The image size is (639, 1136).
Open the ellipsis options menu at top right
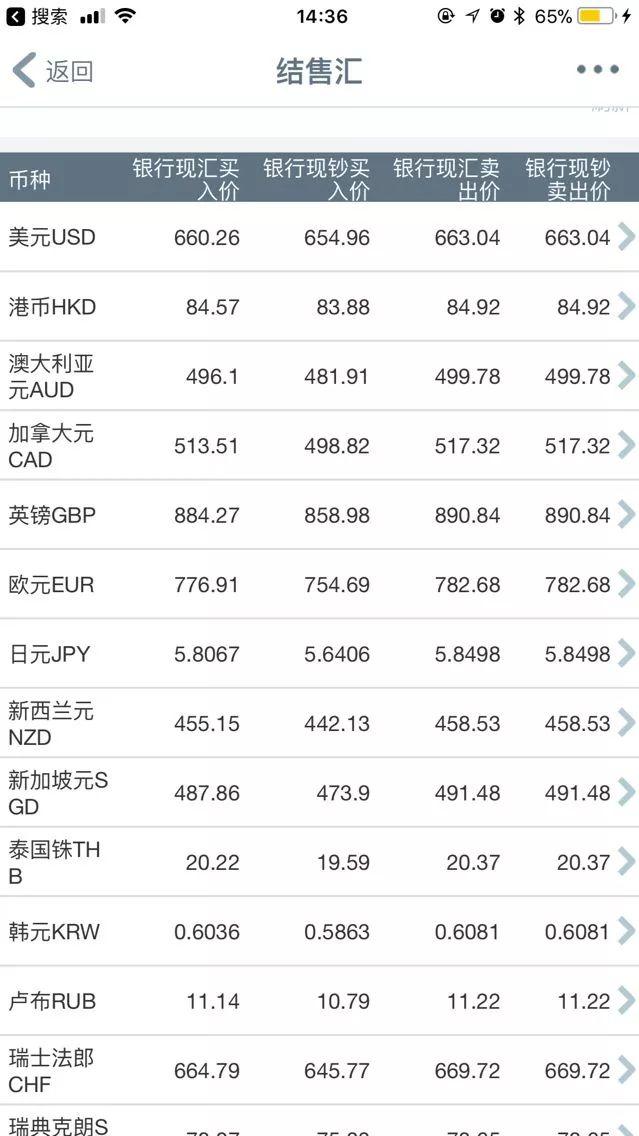[x=597, y=70]
